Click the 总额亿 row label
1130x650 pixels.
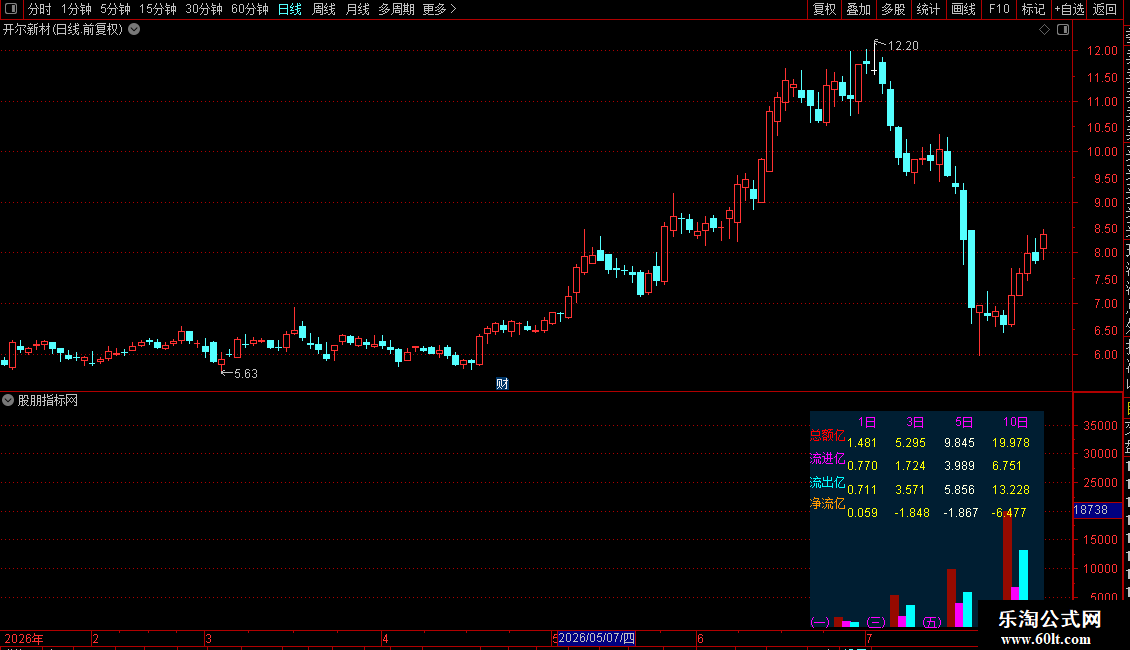827,435
